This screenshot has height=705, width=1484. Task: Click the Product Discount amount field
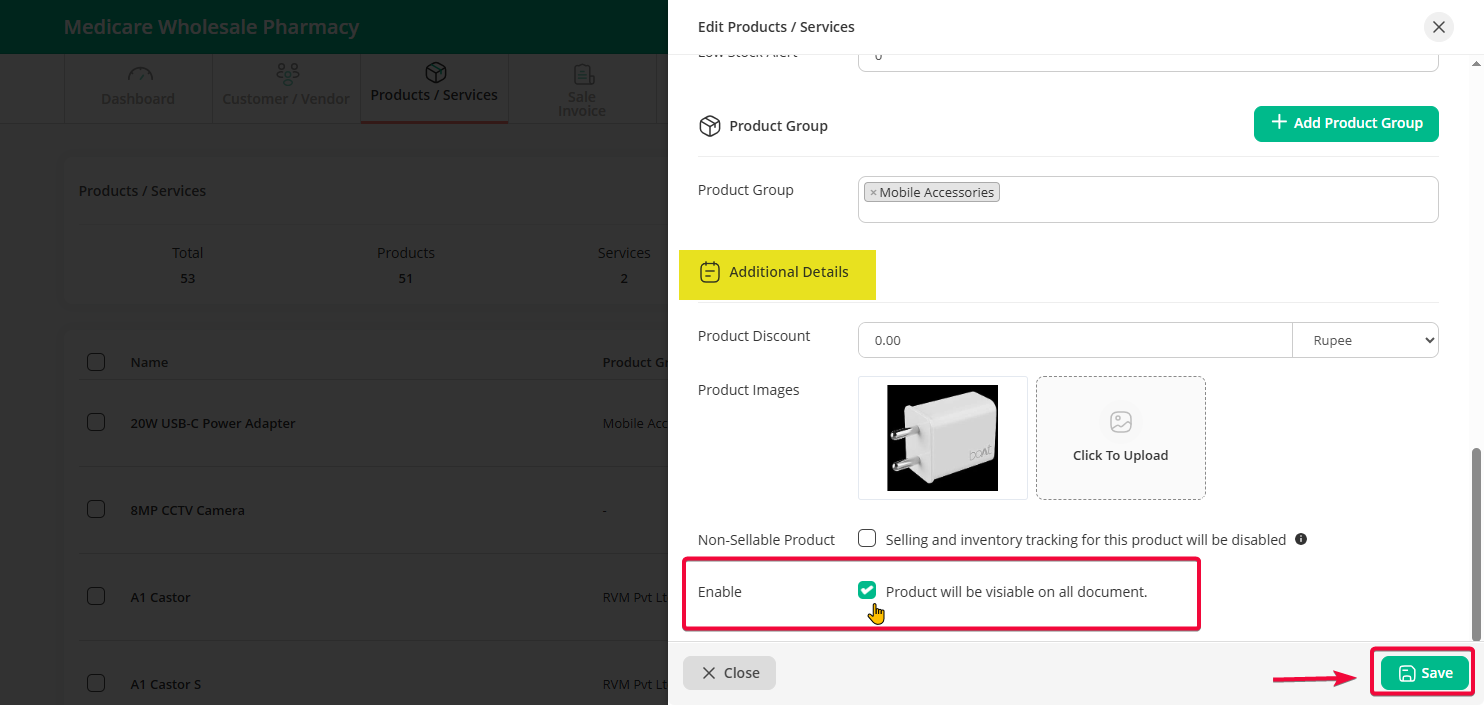coord(1075,340)
